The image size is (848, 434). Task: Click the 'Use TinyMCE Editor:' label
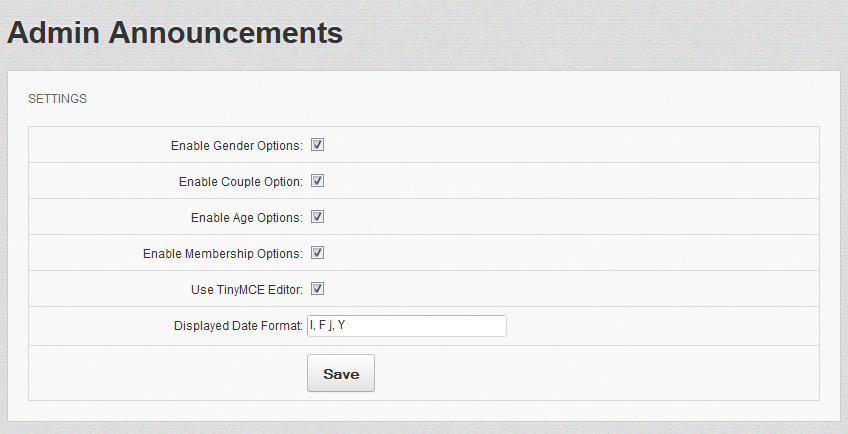tap(246, 290)
